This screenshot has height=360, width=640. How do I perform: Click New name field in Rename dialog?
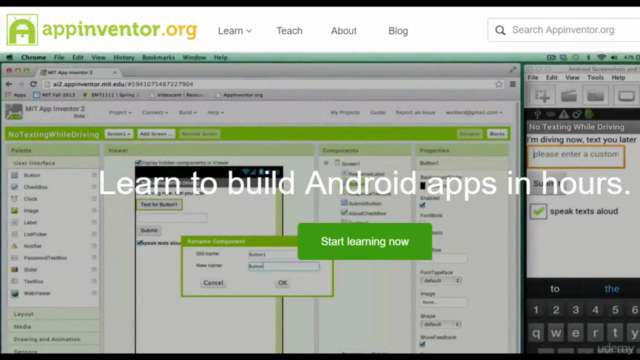[284, 266]
